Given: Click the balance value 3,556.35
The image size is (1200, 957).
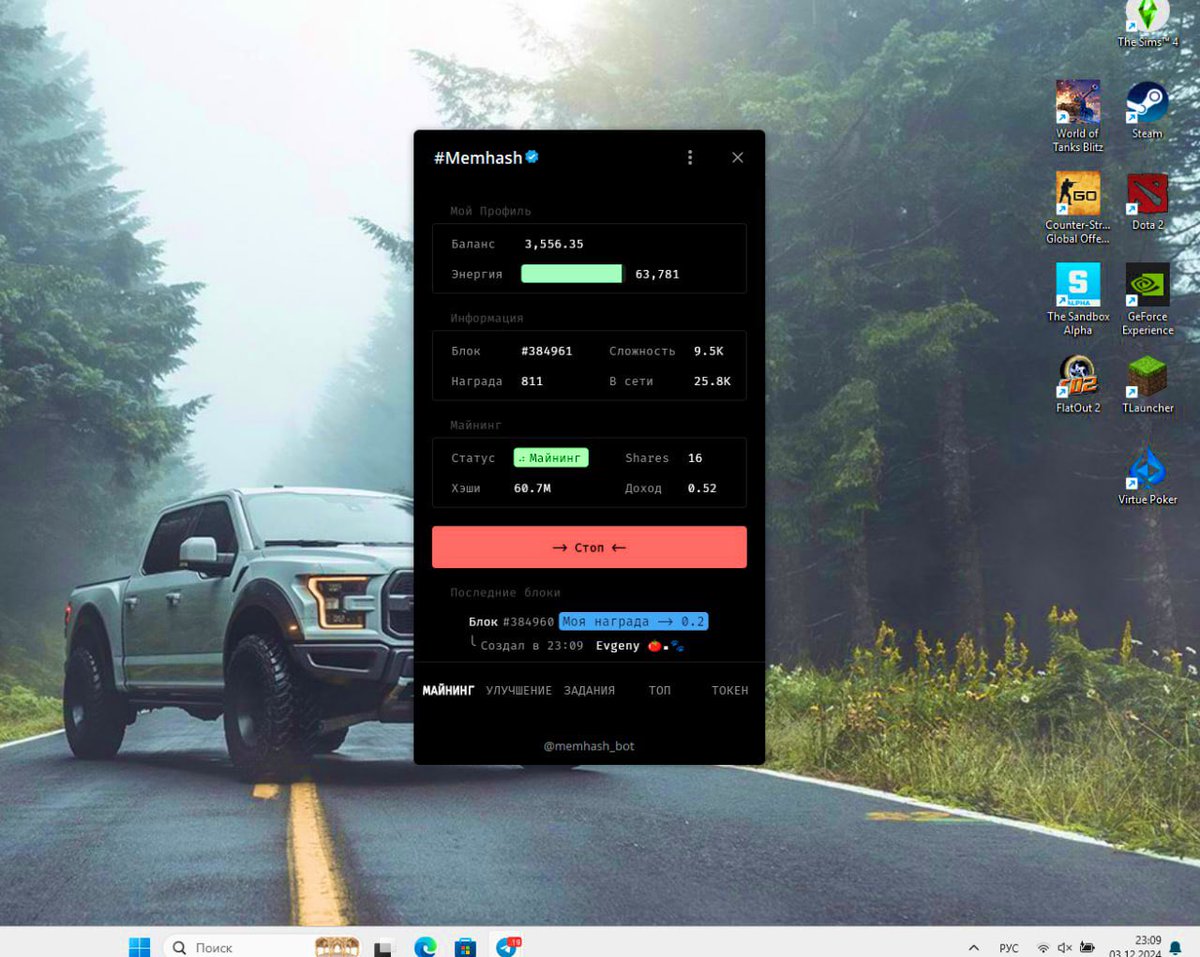Looking at the screenshot, I should coord(554,244).
